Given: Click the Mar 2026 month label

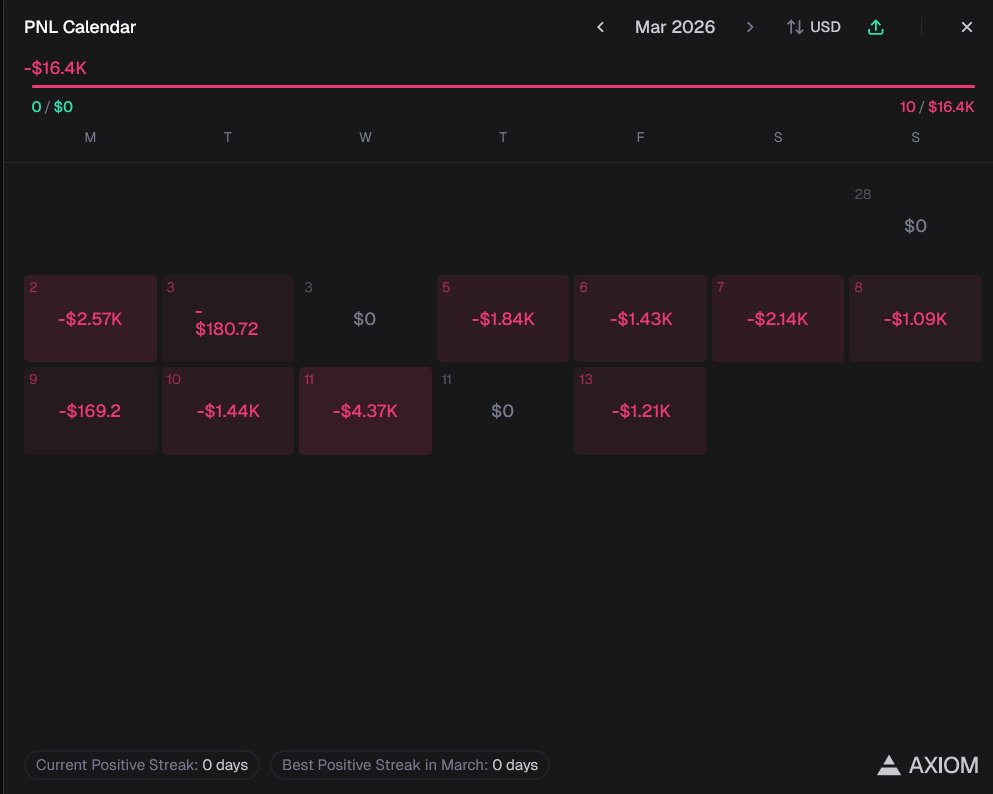Looking at the screenshot, I should [x=675, y=27].
